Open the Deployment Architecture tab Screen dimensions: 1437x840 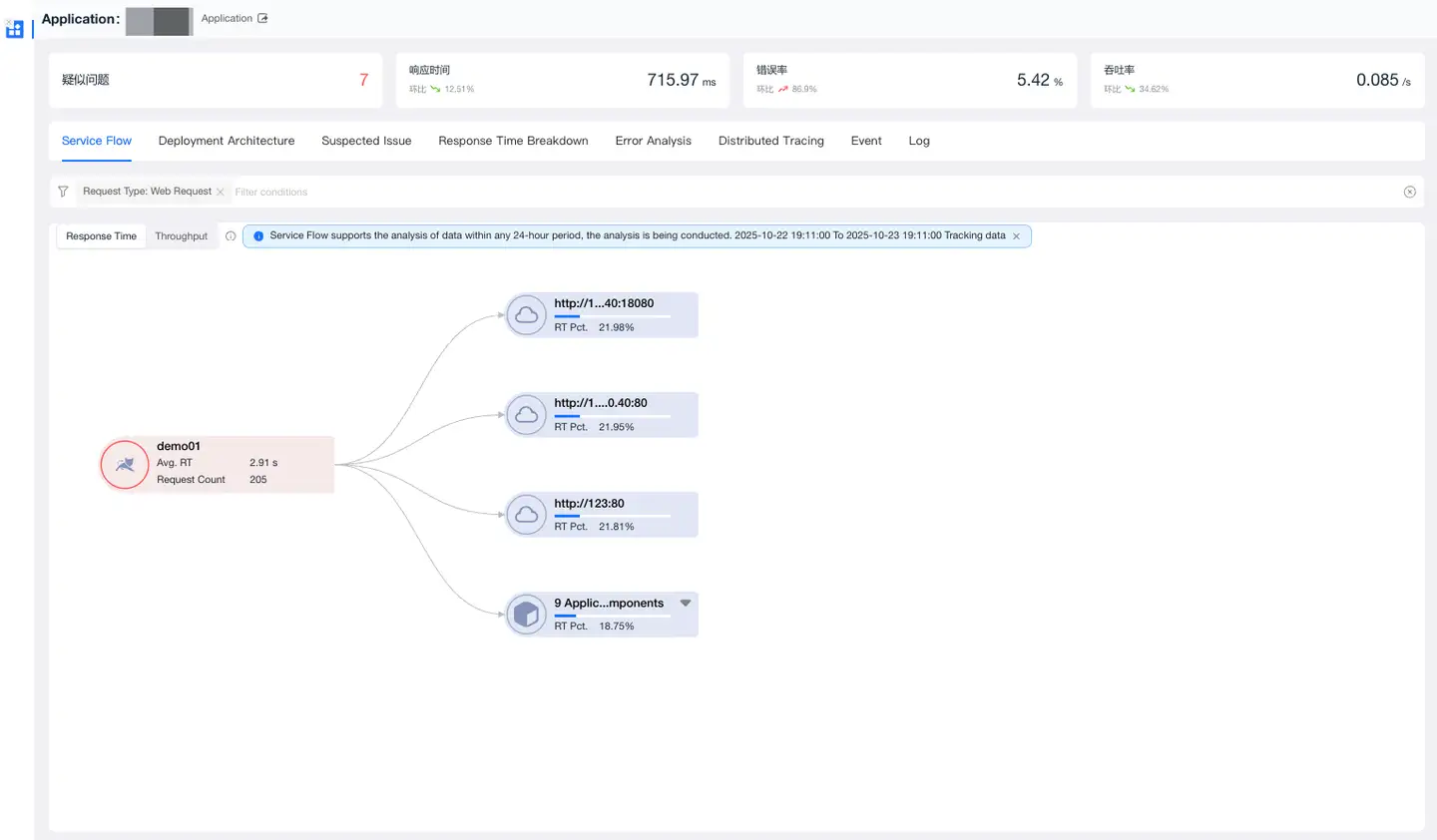pos(227,141)
